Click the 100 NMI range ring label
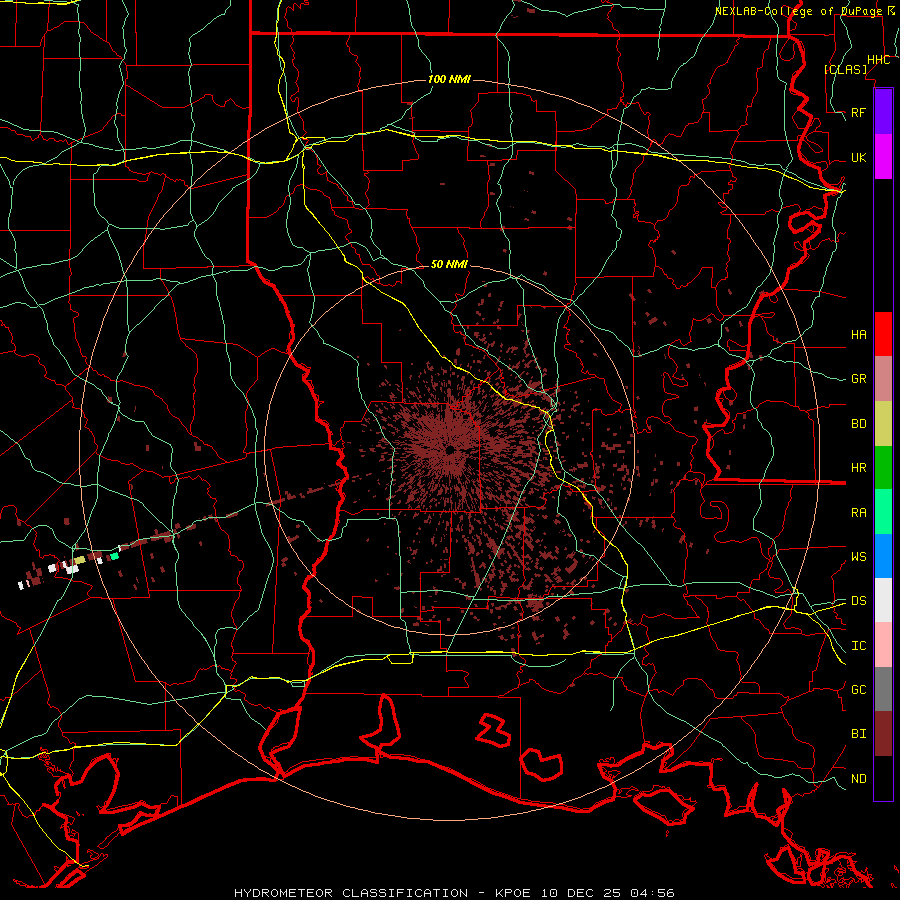This screenshot has height=900, width=900. 449,79
